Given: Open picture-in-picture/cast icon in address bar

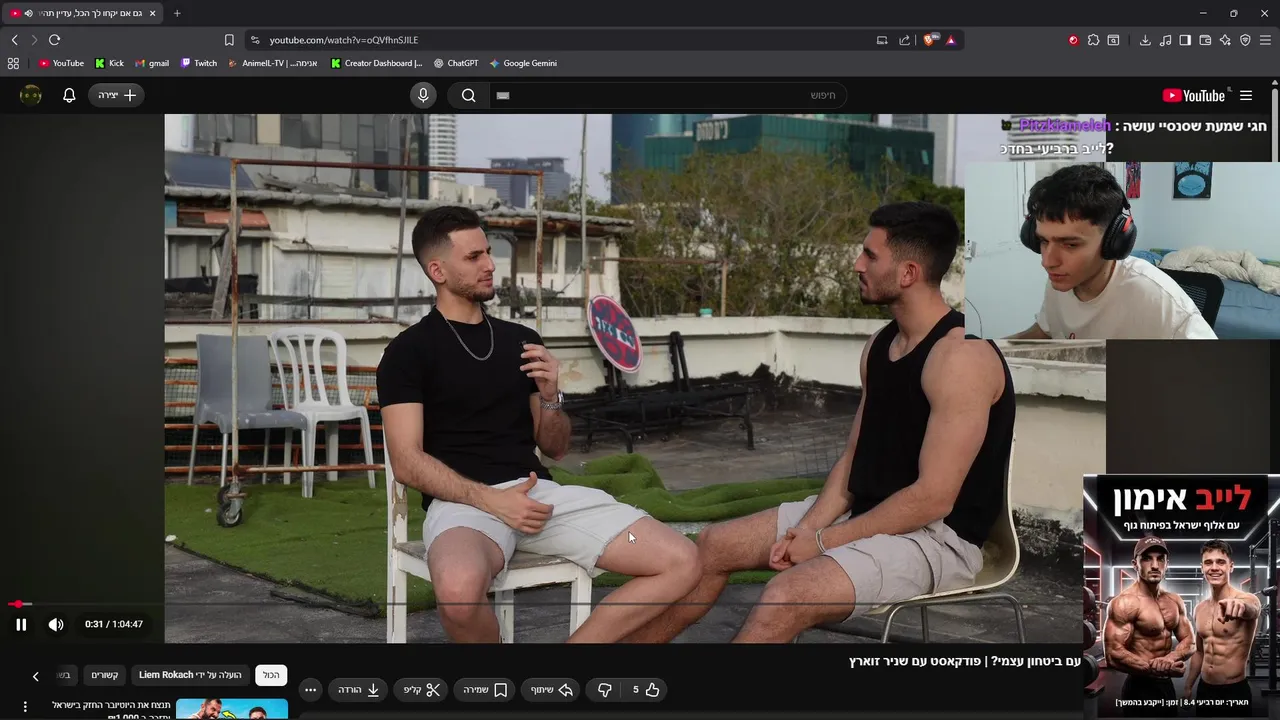Looking at the screenshot, I should click(882, 40).
